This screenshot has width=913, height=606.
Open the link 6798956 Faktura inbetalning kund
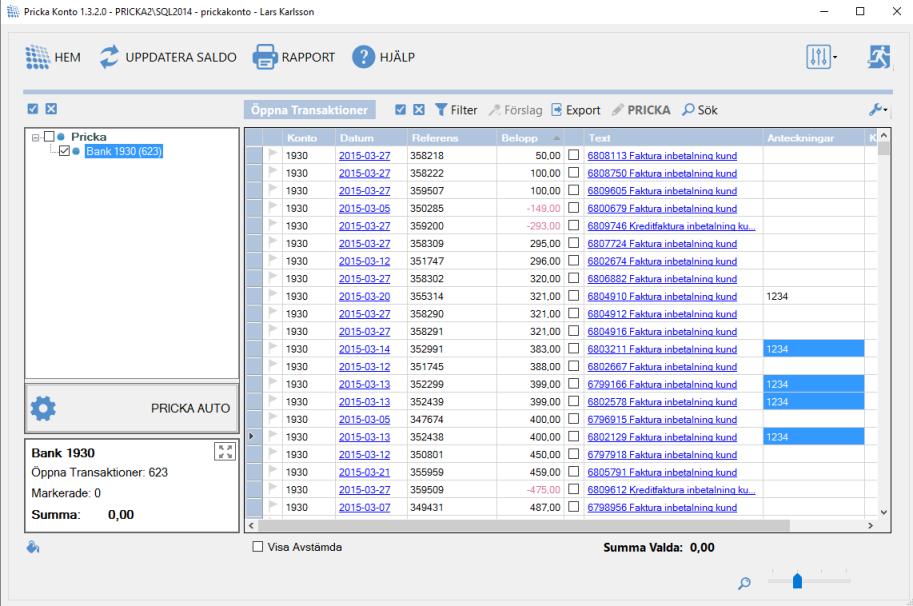pyautogui.click(x=662, y=508)
